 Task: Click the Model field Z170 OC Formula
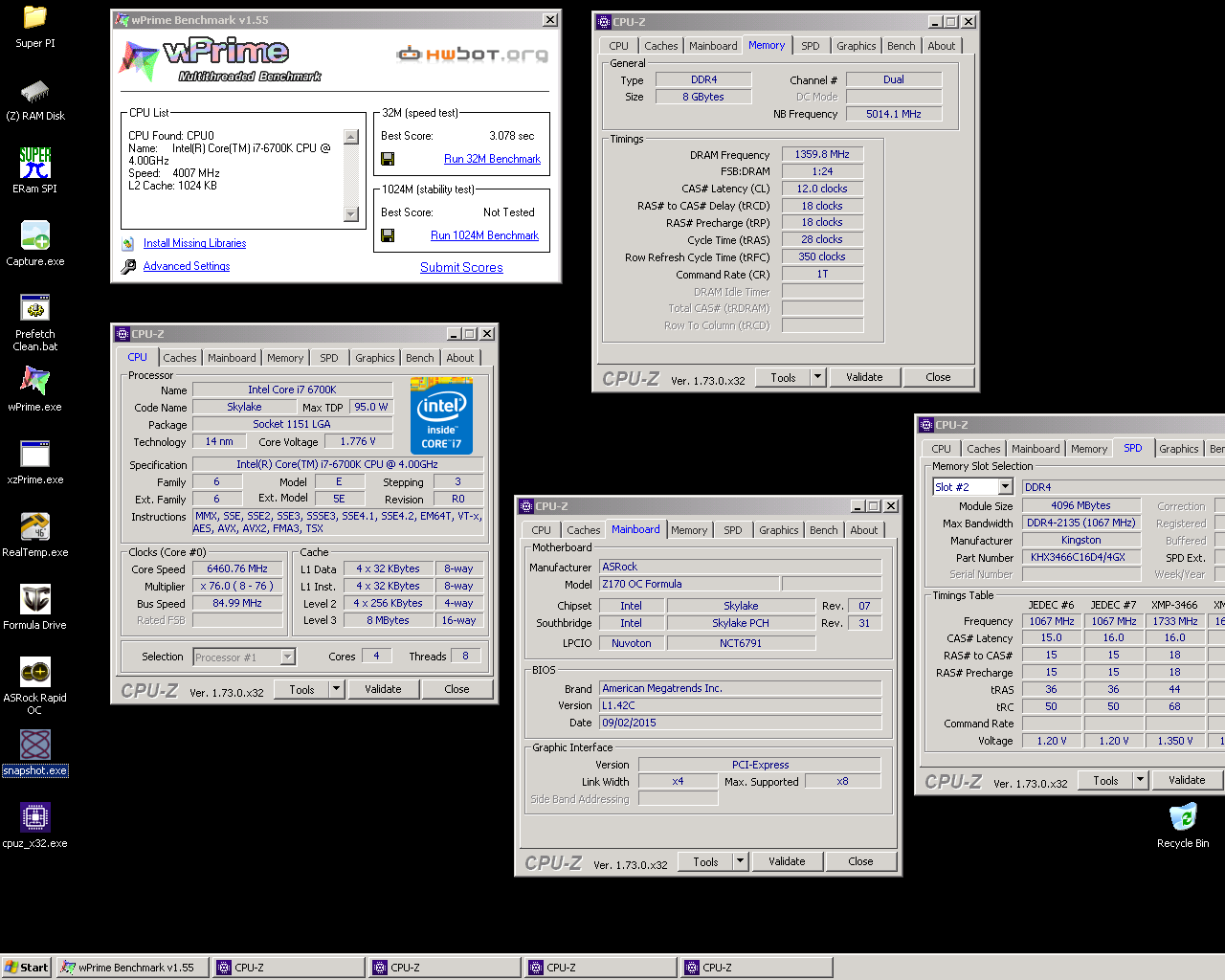689,584
